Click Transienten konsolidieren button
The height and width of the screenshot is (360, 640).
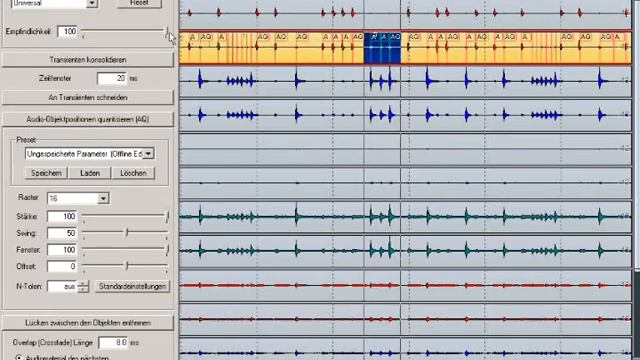(x=88, y=60)
